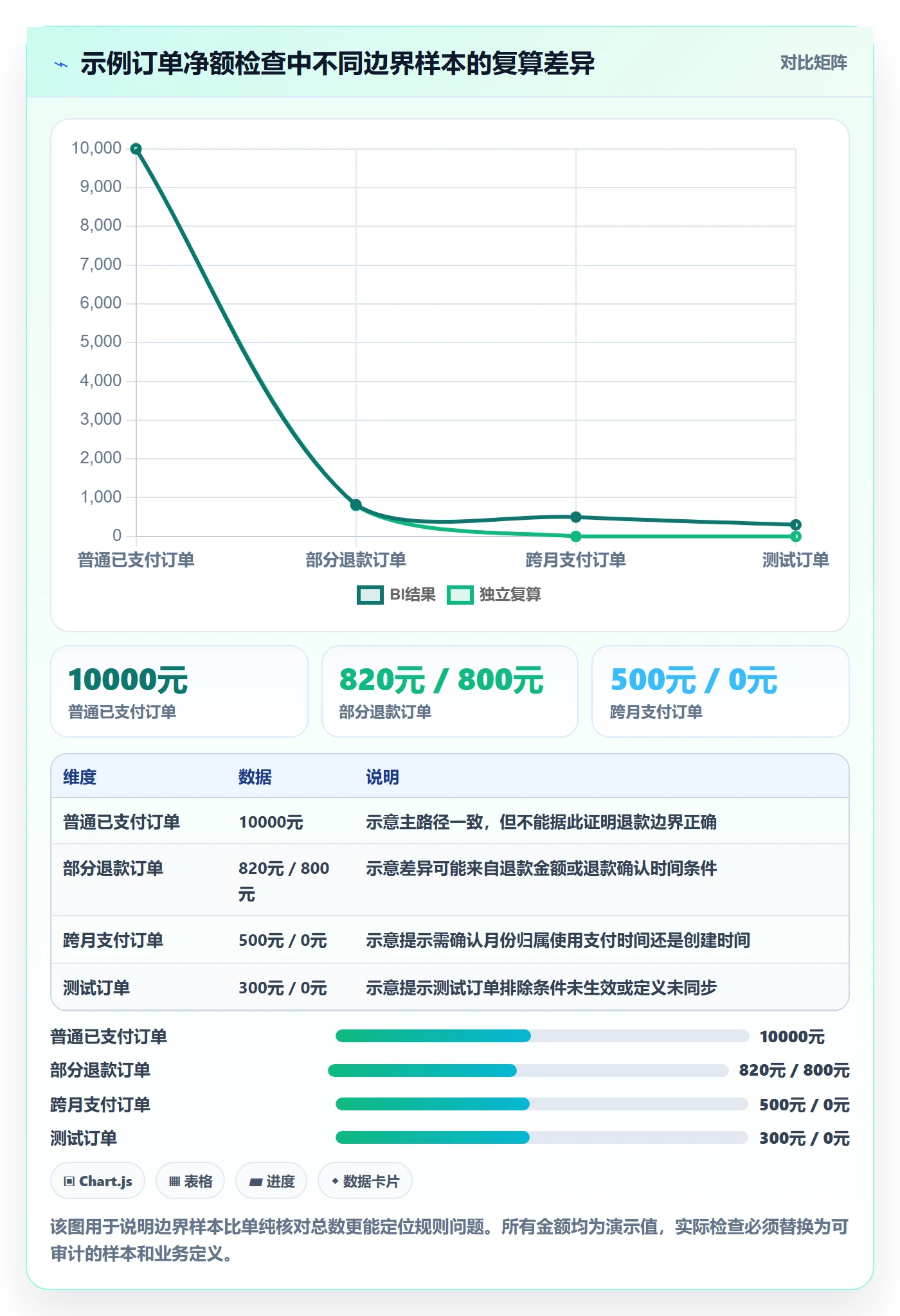Toggle the 独立复算 legend swatch
This screenshot has height=1316, width=900.
(x=460, y=595)
